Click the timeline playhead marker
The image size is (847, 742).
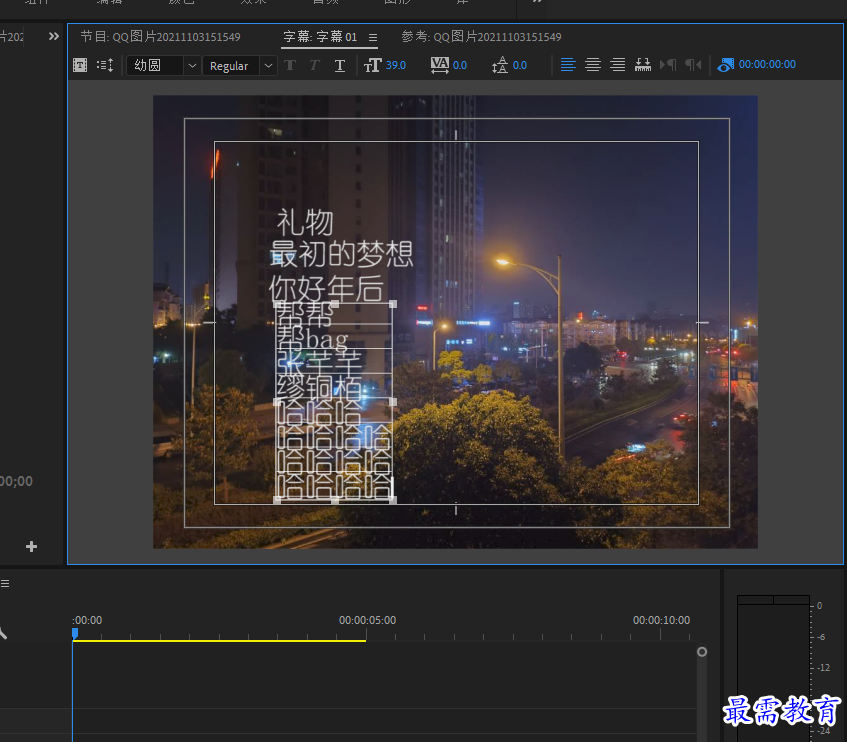coord(75,633)
